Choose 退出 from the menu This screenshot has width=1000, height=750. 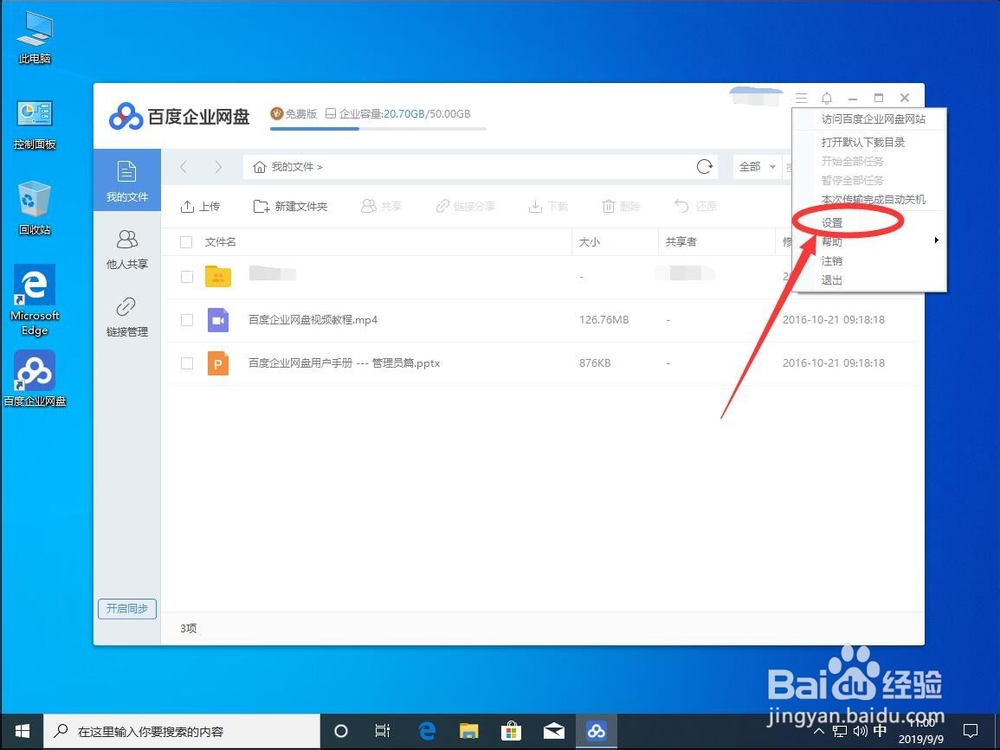pos(833,280)
